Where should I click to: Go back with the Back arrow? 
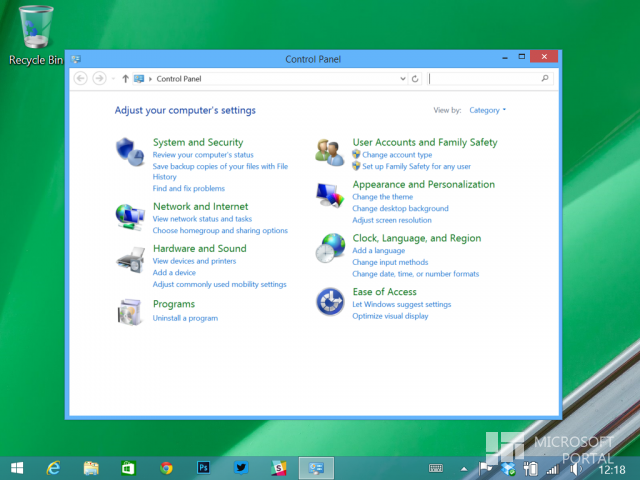pos(81,78)
